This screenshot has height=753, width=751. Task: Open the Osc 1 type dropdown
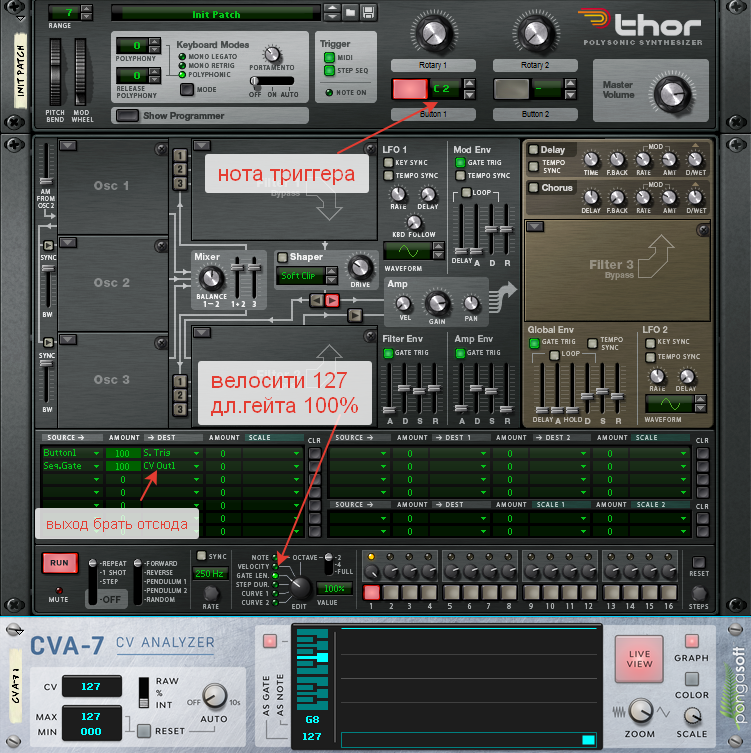pyautogui.click(x=68, y=146)
